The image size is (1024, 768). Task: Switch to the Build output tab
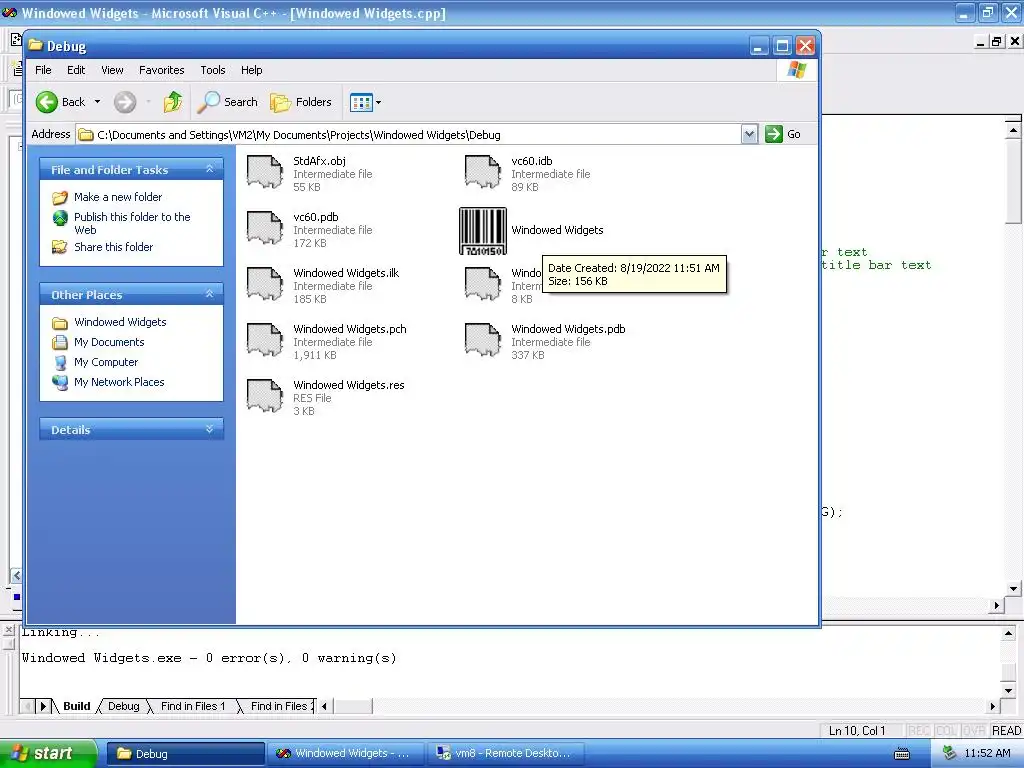(76, 706)
